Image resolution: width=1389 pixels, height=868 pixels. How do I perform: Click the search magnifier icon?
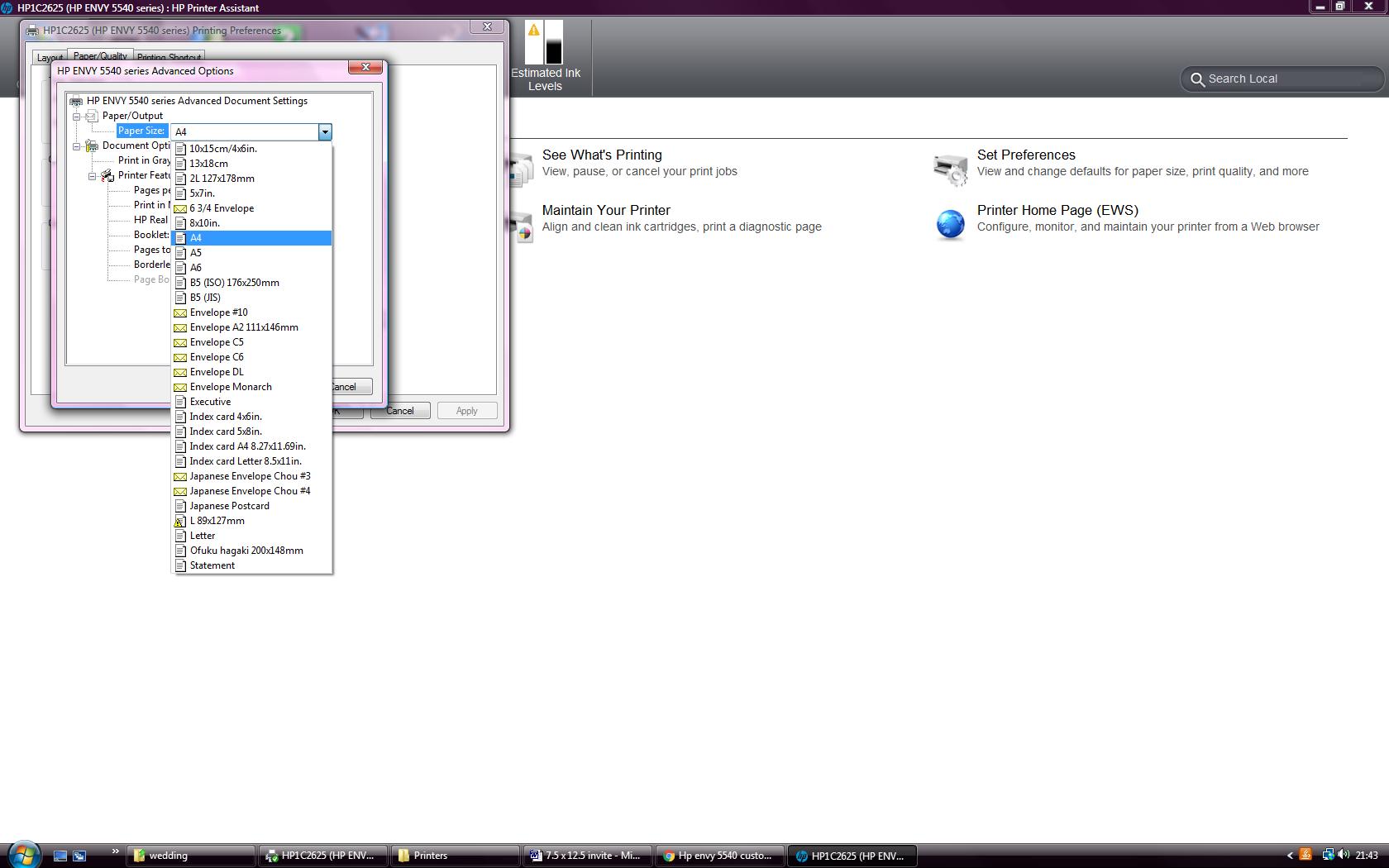(1196, 79)
